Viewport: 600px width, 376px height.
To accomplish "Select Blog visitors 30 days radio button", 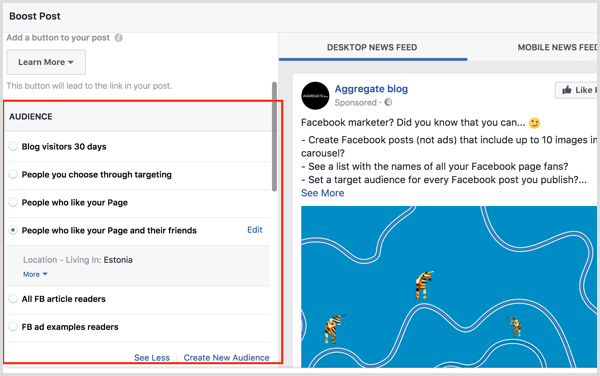I will [x=13, y=146].
